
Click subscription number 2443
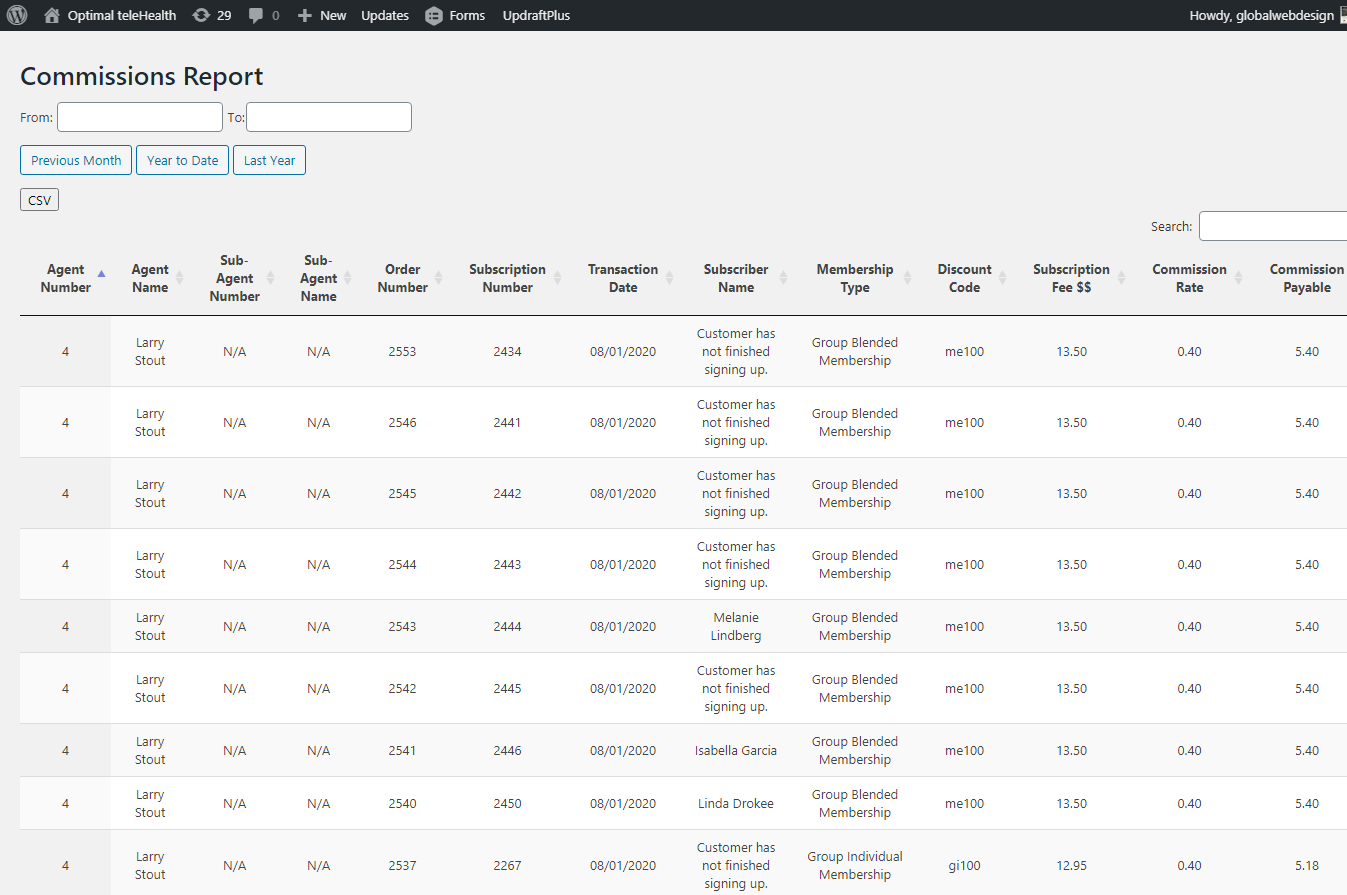pos(507,565)
